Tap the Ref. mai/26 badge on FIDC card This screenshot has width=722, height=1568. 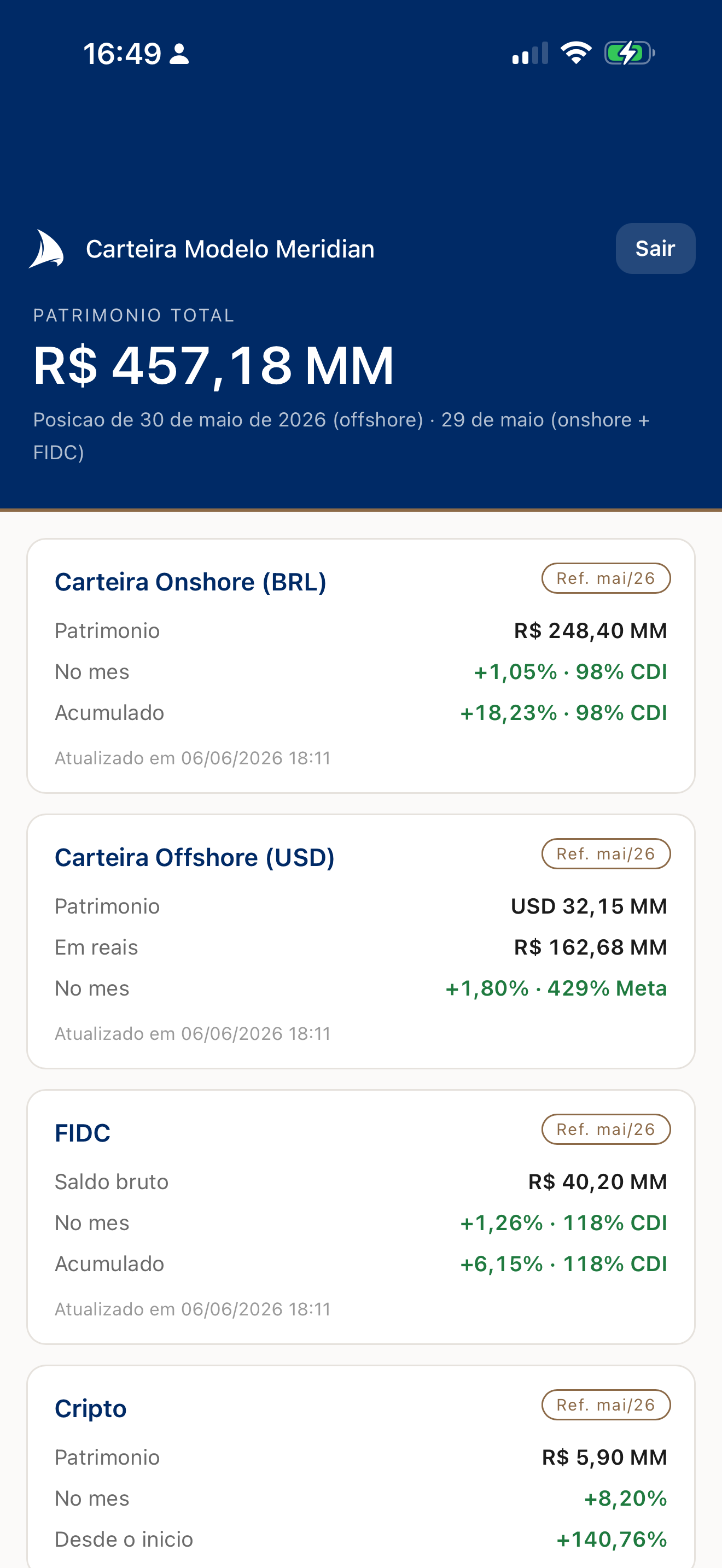click(x=605, y=1130)
